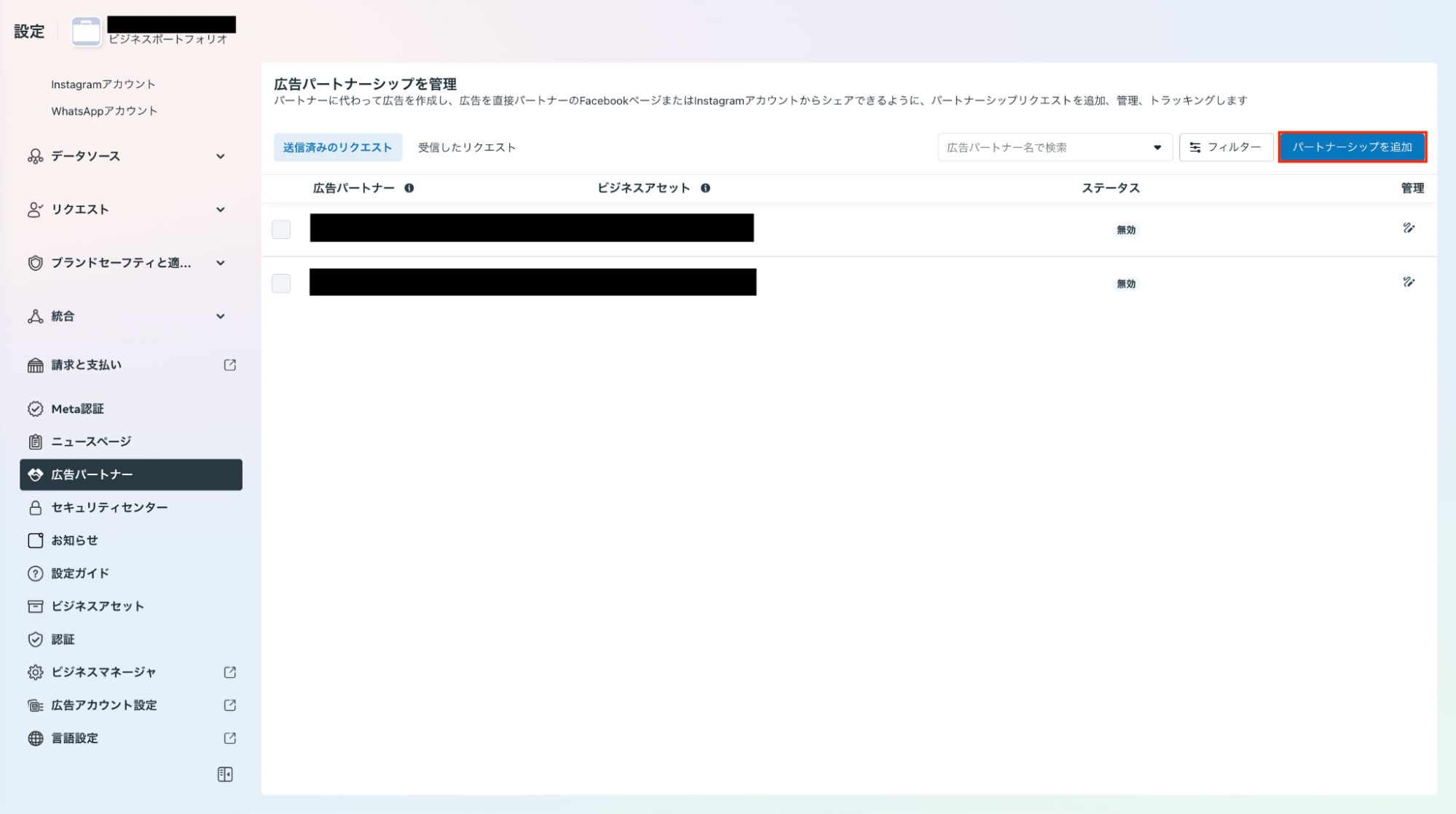Switch to 受信したリクエスト tab
This screenshot has width=1456, height=814.
tap(467, 147)
